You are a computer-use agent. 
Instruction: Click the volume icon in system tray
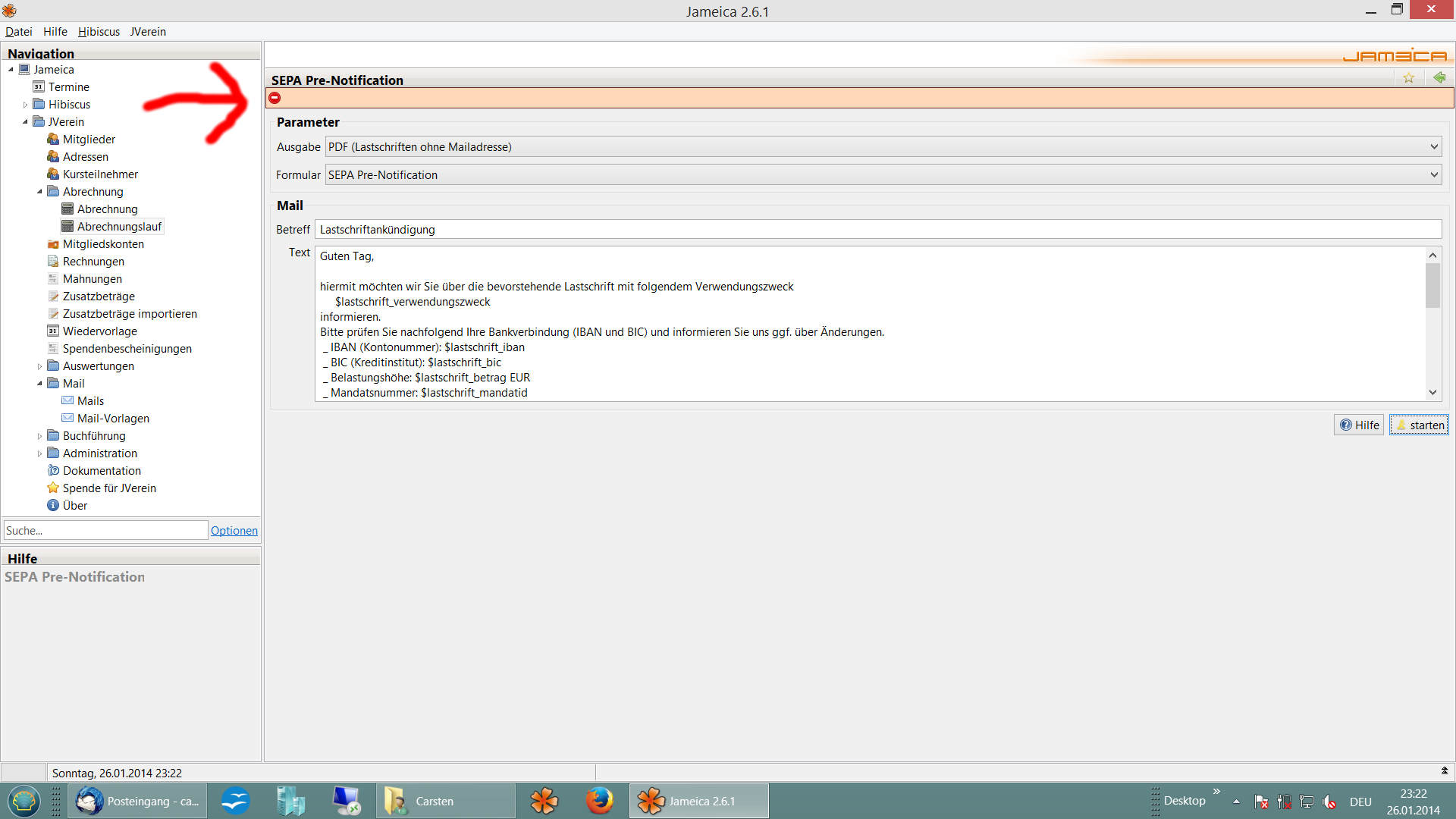point(1329,802)
